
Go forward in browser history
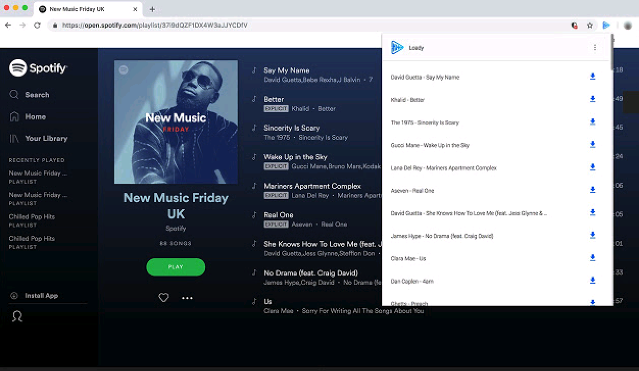pos(22,25)
